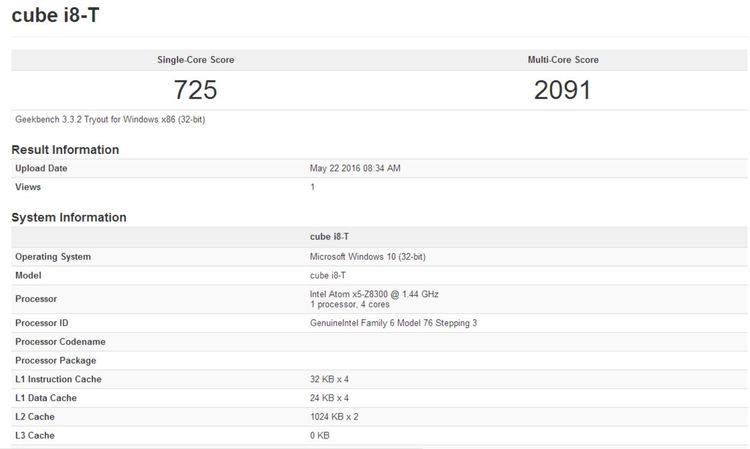The height and width of the screenshot is (449, 750).
Task: Click the multi-core score value 2091
Action: pos(562,90)
